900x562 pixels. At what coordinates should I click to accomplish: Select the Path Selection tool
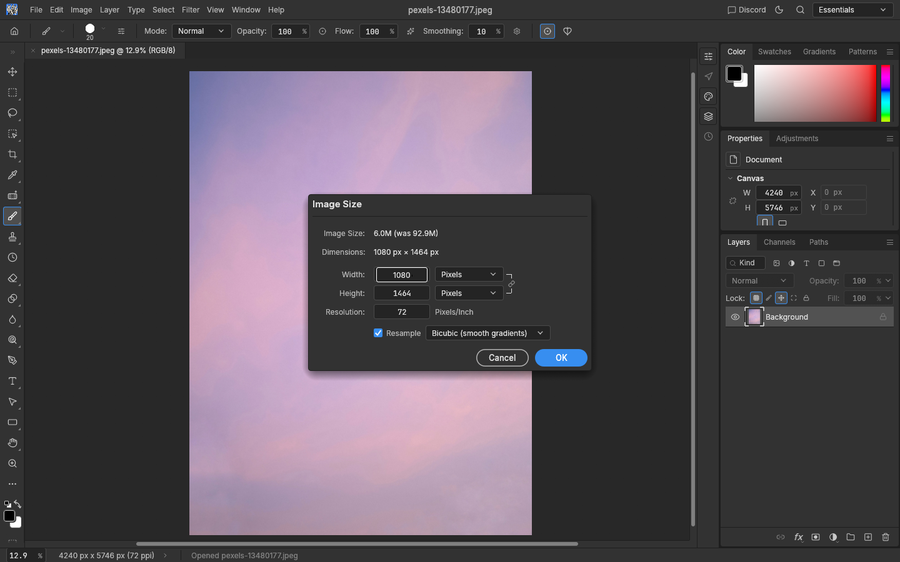coord(12,402)
